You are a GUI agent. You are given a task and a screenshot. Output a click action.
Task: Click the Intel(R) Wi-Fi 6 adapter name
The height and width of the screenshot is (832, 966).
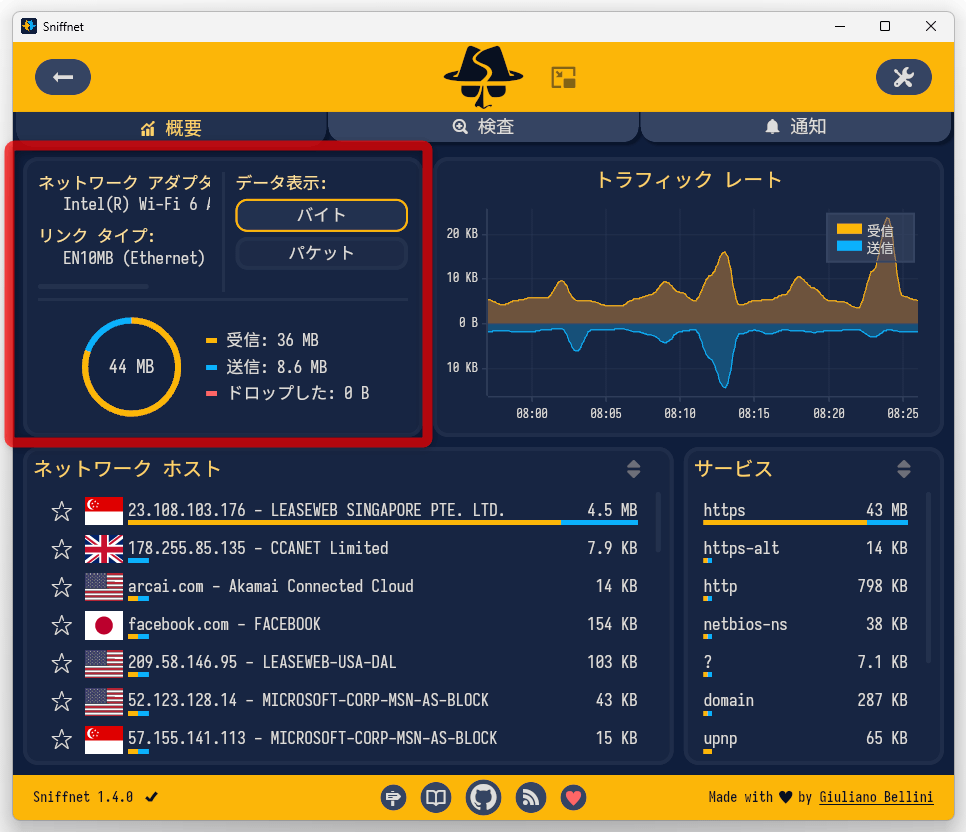[x=137, y=205]
